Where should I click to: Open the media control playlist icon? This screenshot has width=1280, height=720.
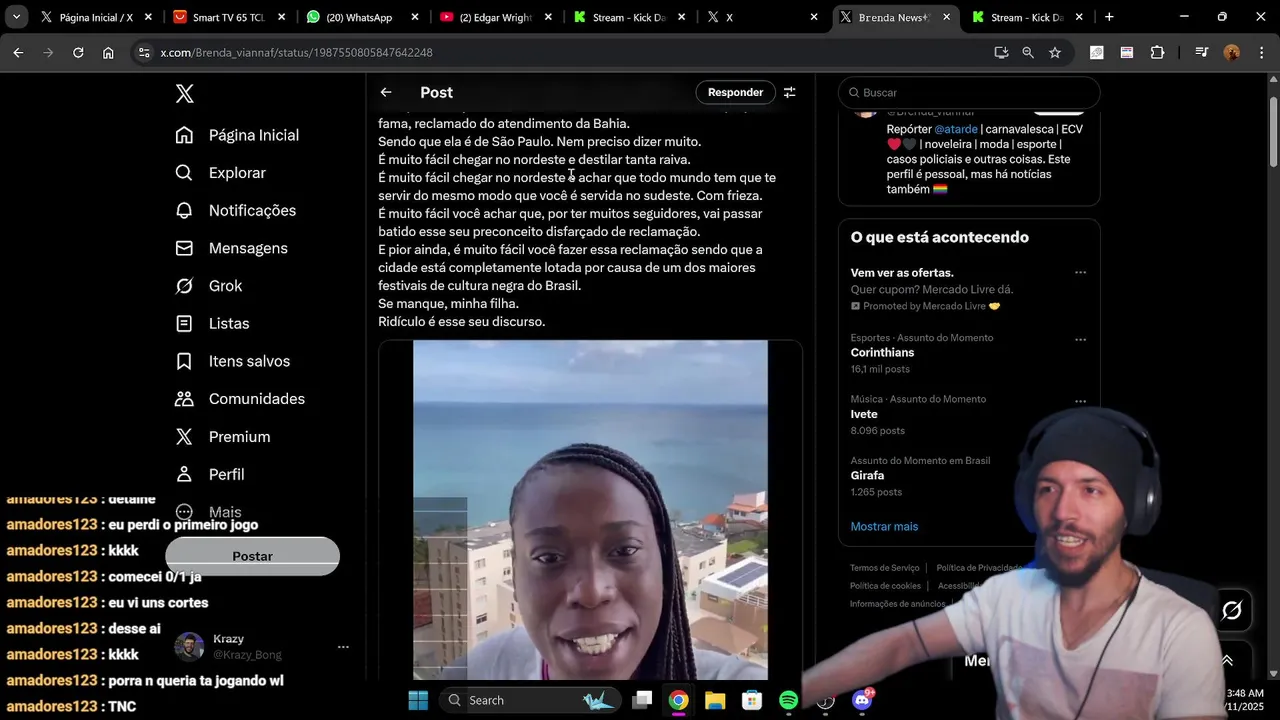[x=1201, y=52]
